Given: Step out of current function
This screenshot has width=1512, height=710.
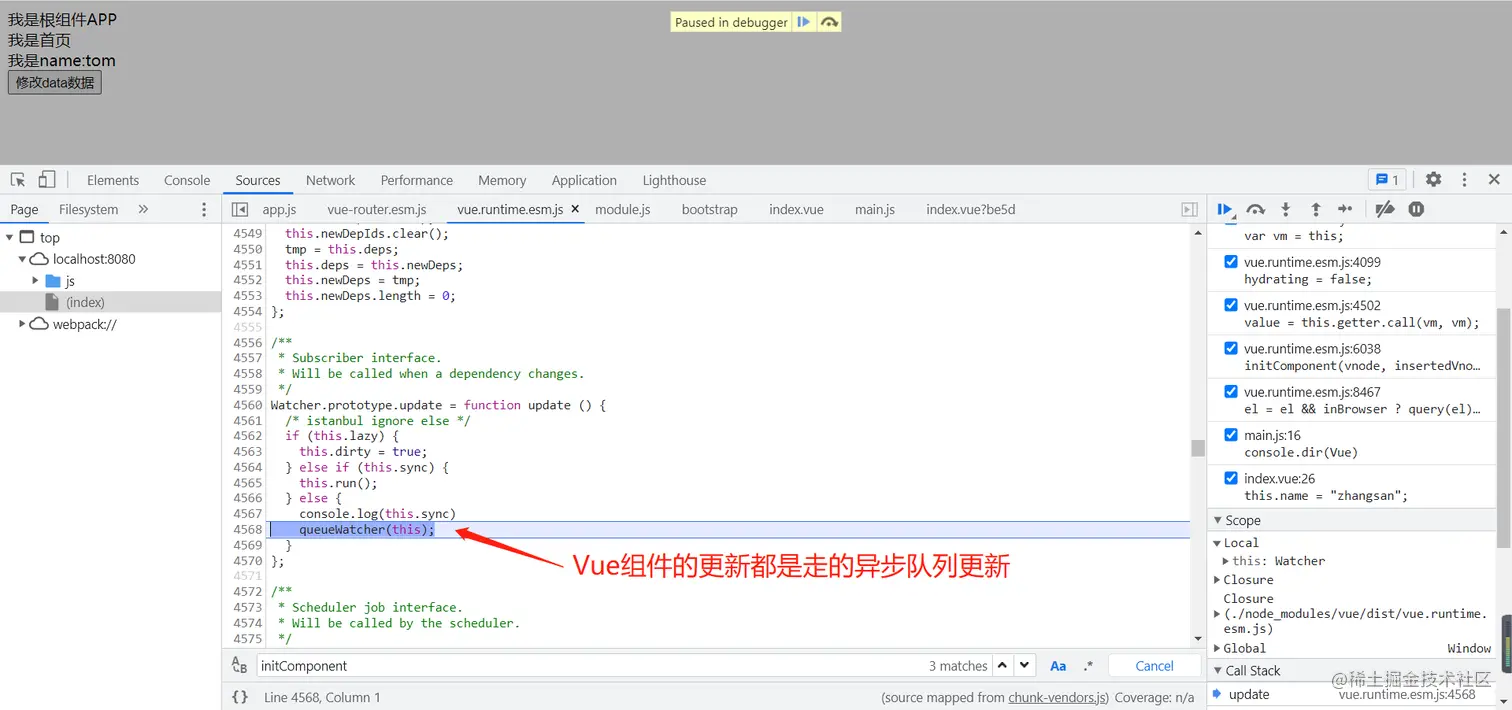Looking at the screenshot, I should (x=1316, y=209).
